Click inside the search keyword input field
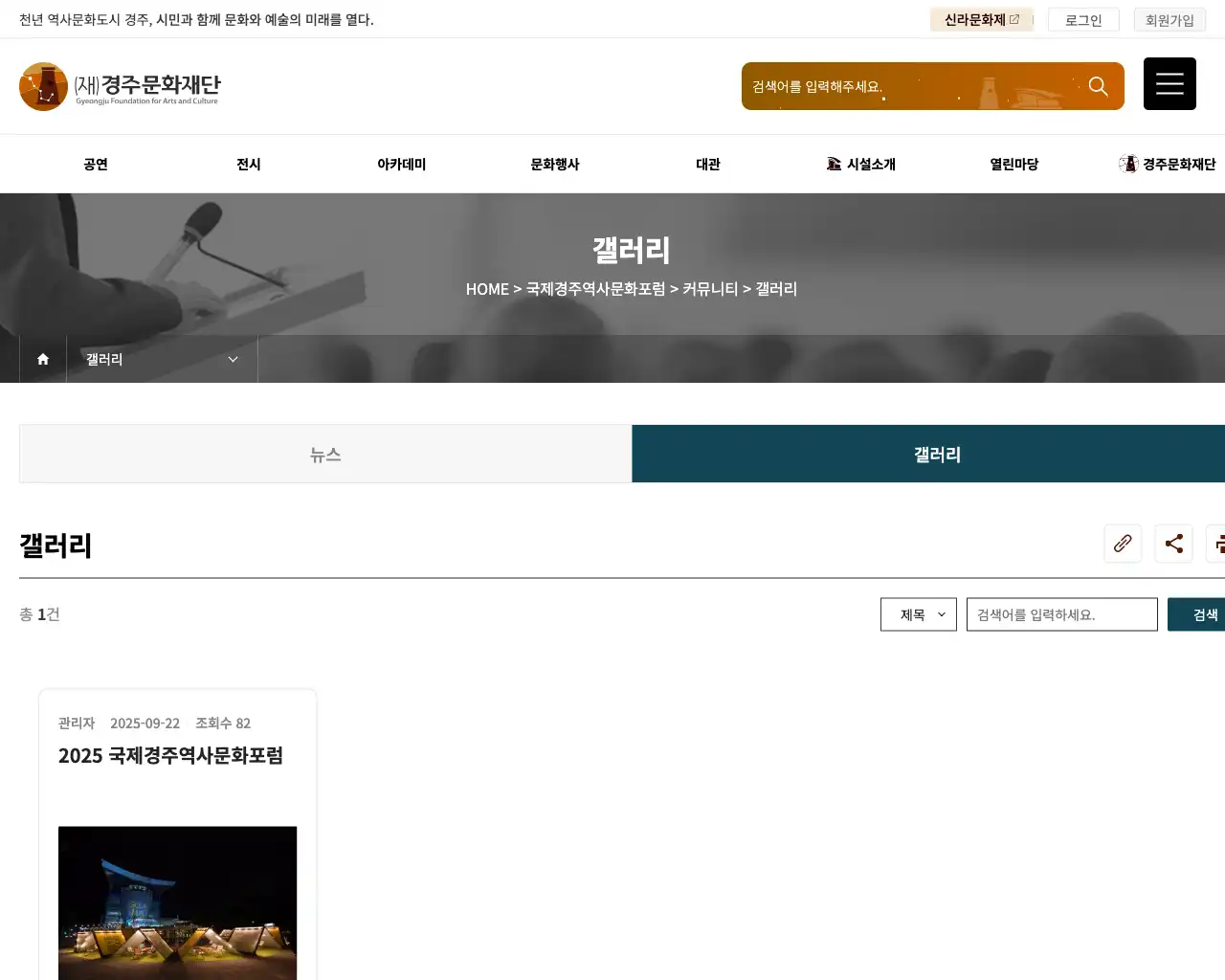Image resolution: width=1225 pixels, height=980 pixels. [x=1062, y=614]
